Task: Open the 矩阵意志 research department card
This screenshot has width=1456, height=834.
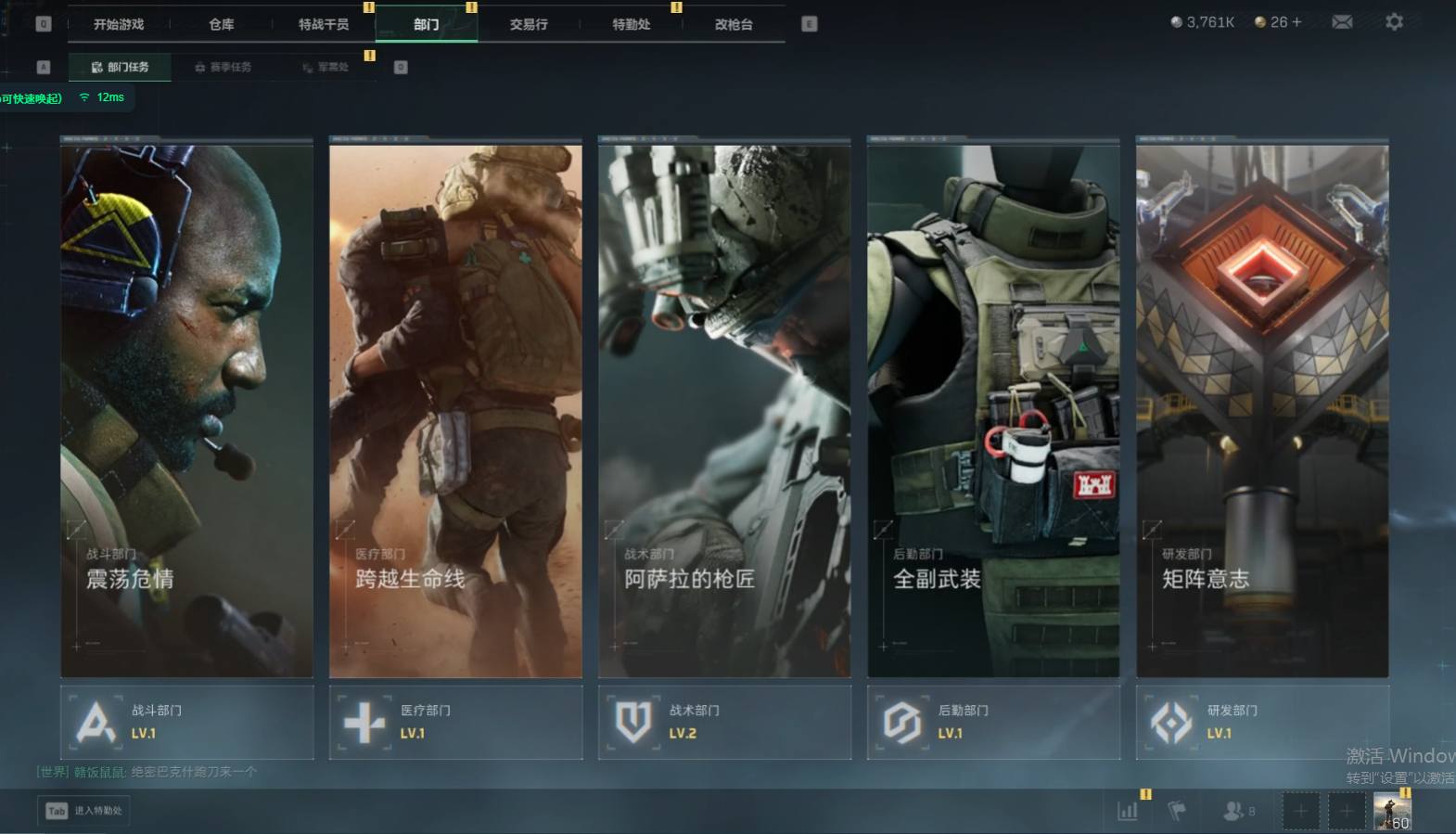Action: [1262, 410]
